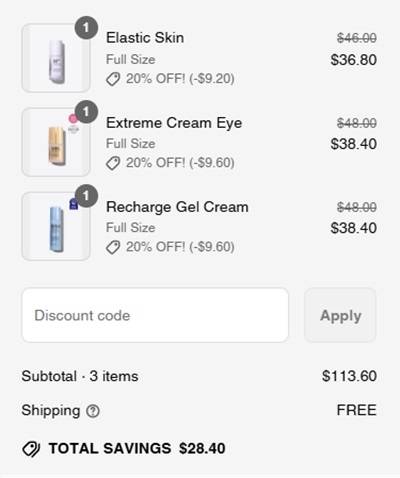Click the discount tag icon under Extreme Cream Eye
The image size is (400, 478).
coord(113,163)
